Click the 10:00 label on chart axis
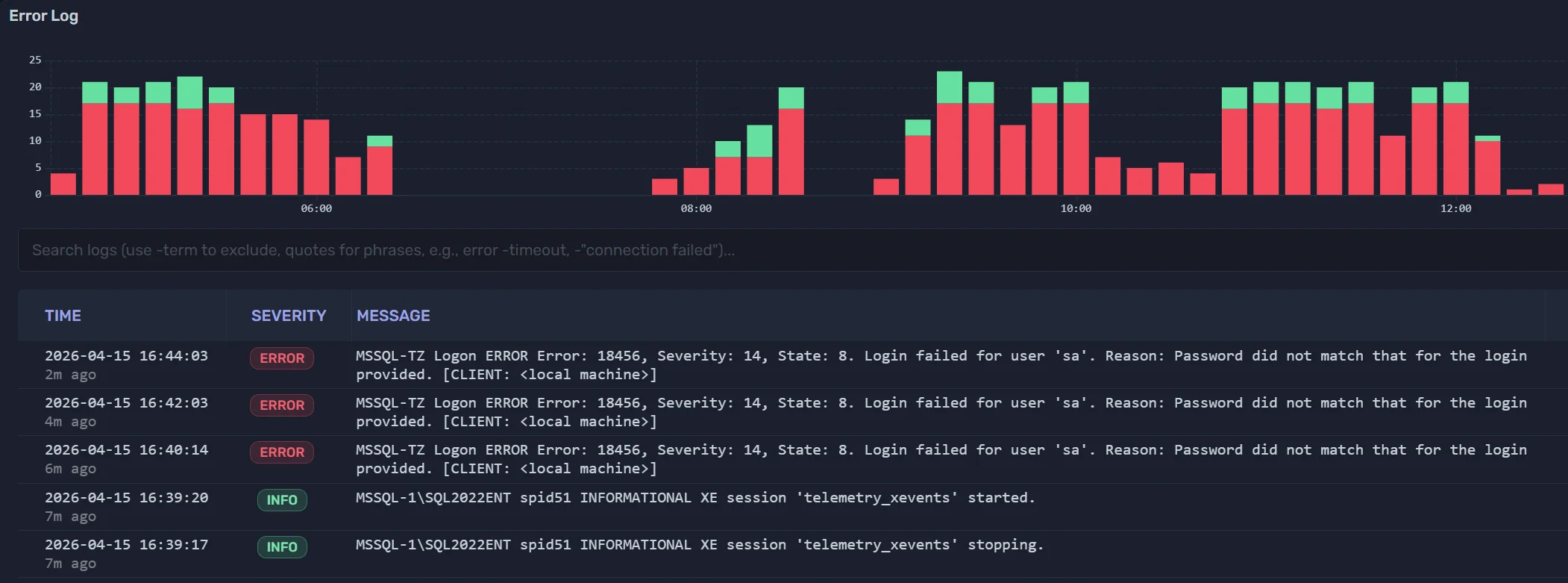 [1076, 209]
